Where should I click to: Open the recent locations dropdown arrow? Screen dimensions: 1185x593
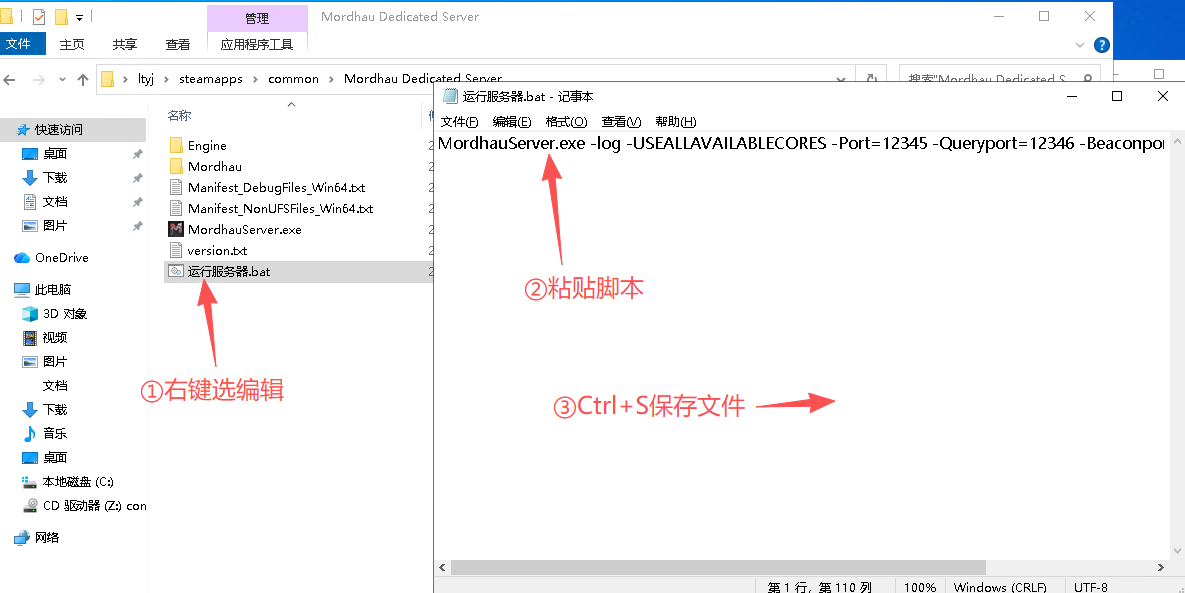[x=62, y=79]
